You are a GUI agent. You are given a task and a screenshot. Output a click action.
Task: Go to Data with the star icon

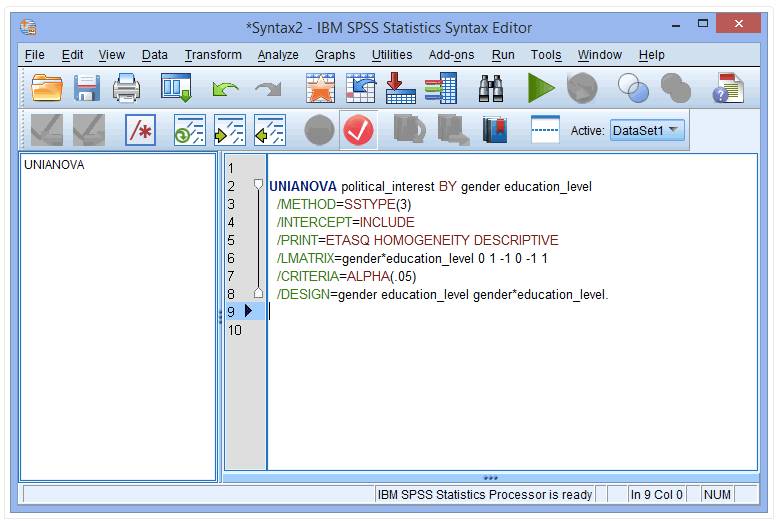pos(320,88)
